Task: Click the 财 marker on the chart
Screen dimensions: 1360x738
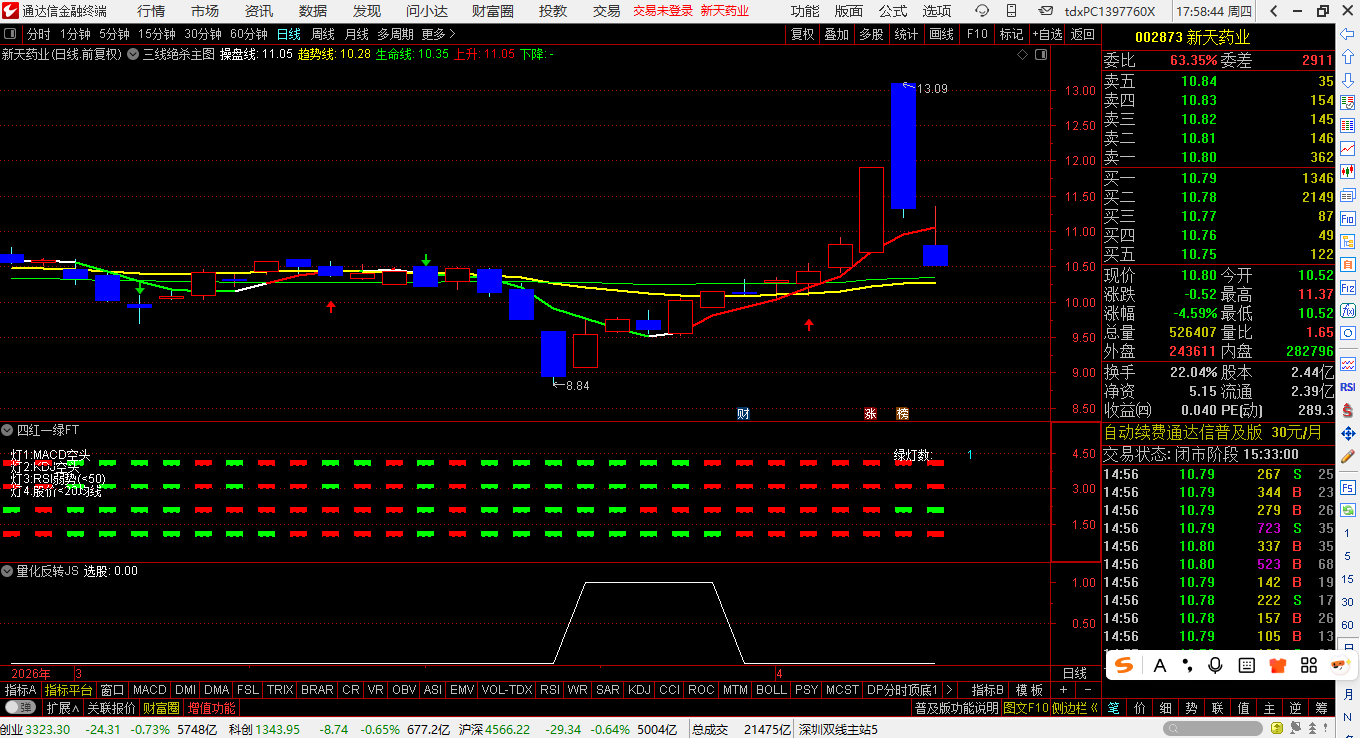Action: [x=743, y=413]
